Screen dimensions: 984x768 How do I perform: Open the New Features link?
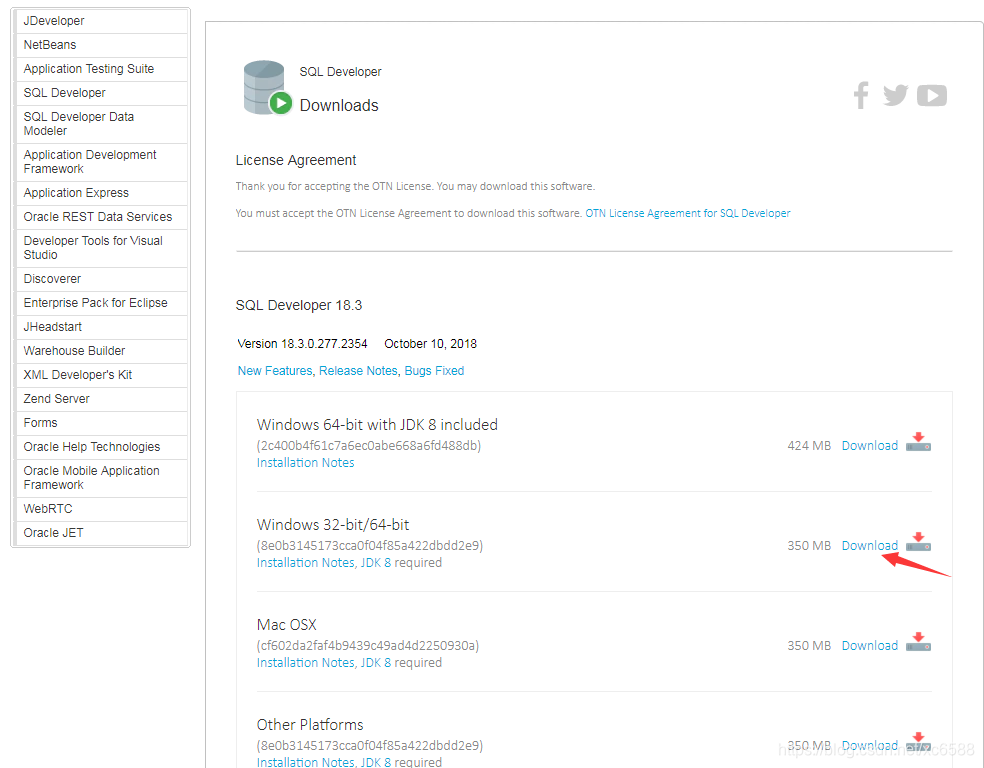pos(275,371)
